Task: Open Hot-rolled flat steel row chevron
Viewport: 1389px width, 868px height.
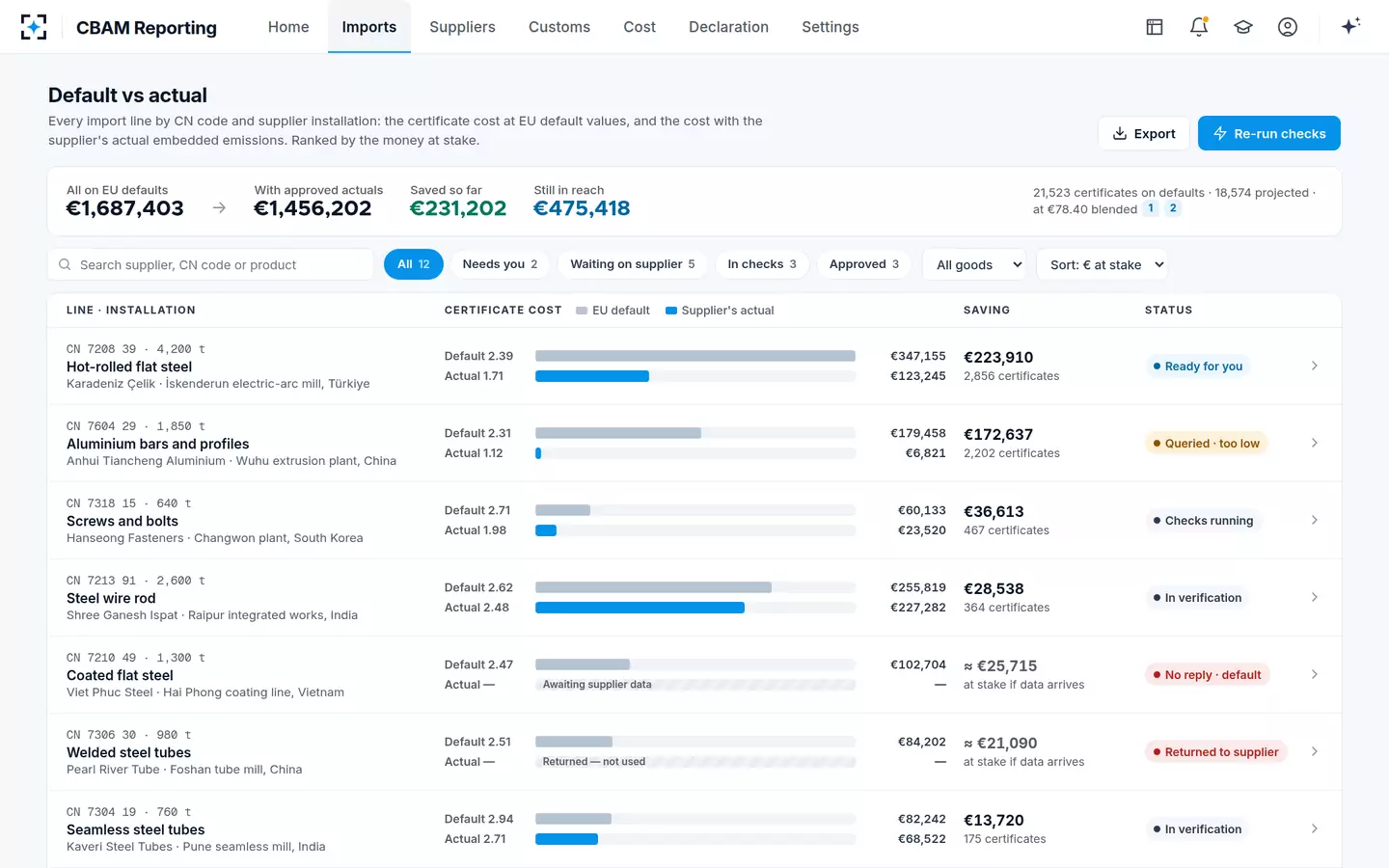Action: coord(1315,366)
